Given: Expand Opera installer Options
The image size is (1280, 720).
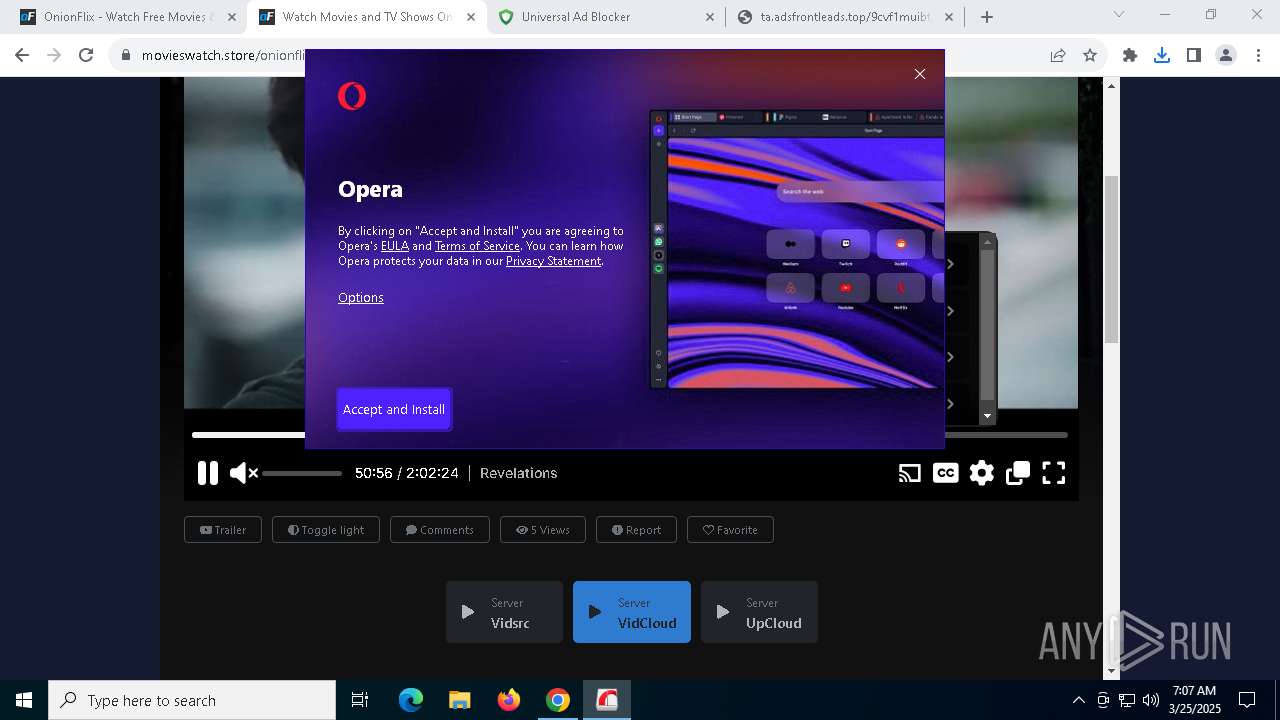Looking at the screenshot, I should [361, 297].
